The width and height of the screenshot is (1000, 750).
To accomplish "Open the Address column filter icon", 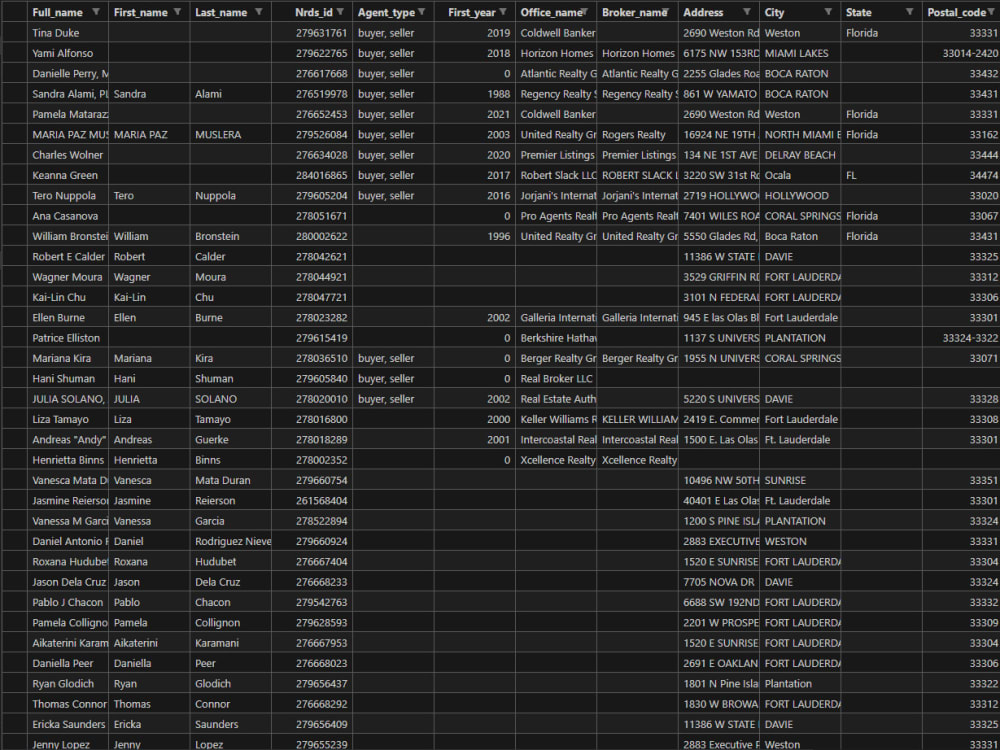I will click(x=747, y=12).
